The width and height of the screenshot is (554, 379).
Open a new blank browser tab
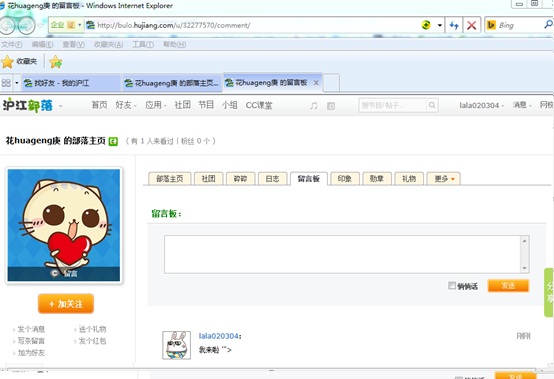pyautogui.click(x=331, y=83)
